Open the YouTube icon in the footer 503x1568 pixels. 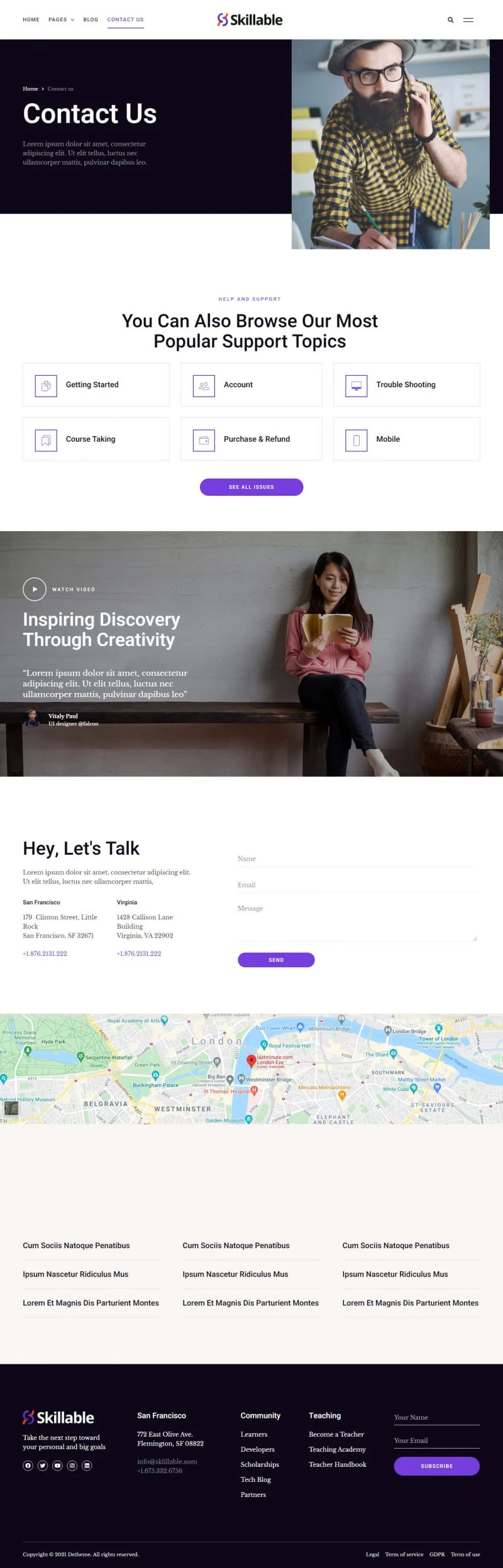click(x=57, y=1466)
